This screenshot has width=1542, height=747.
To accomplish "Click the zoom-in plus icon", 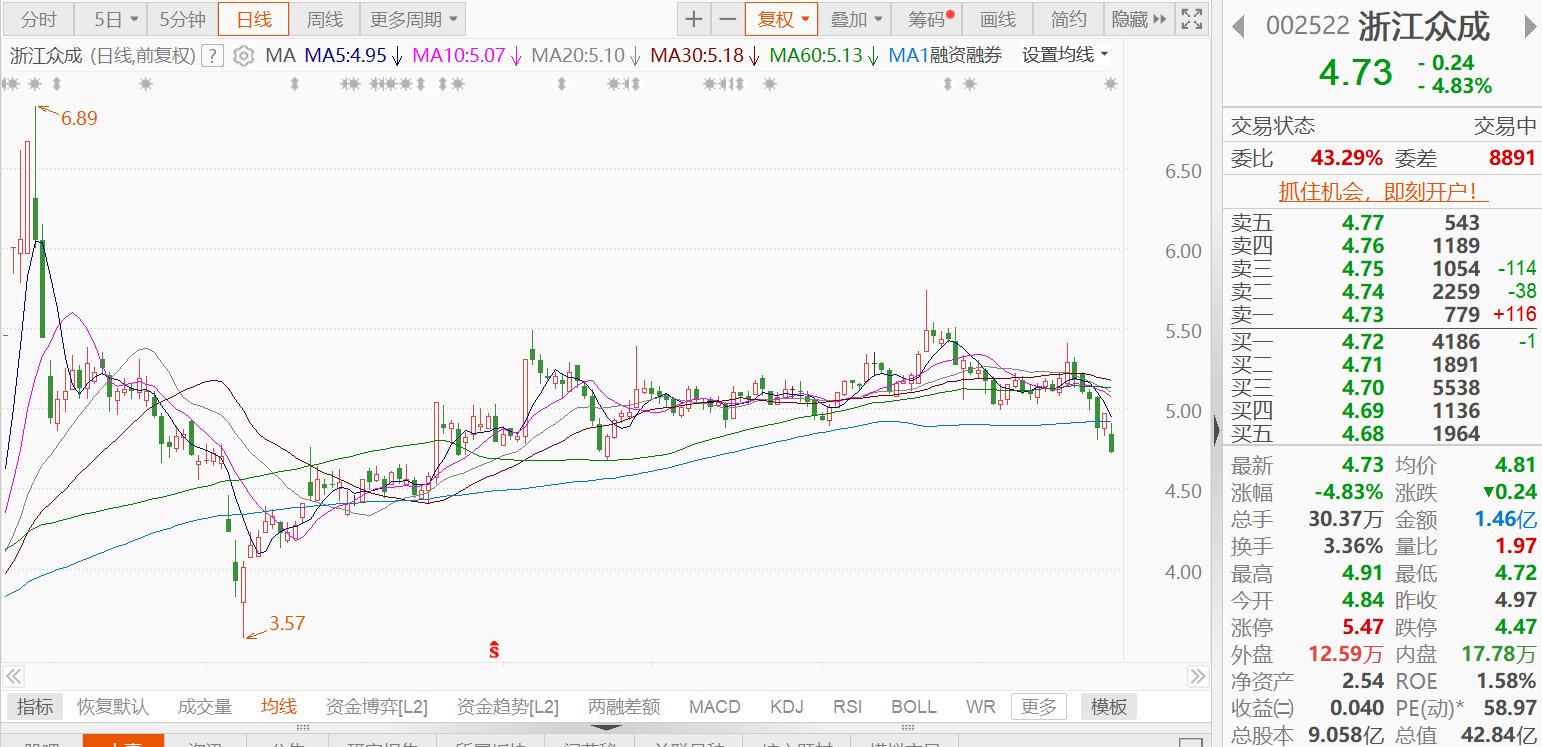I will tap(693, 19).
